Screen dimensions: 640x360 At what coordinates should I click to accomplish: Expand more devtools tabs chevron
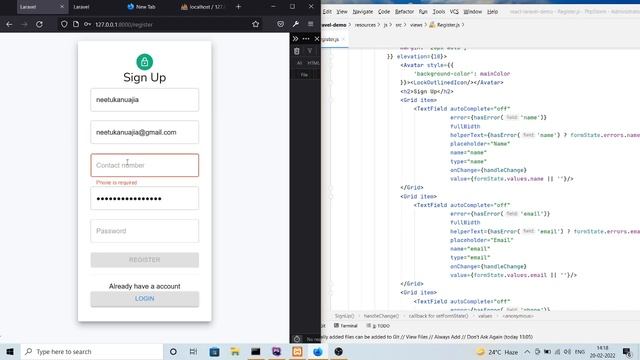pyautogui.click(x=296, y=39)
